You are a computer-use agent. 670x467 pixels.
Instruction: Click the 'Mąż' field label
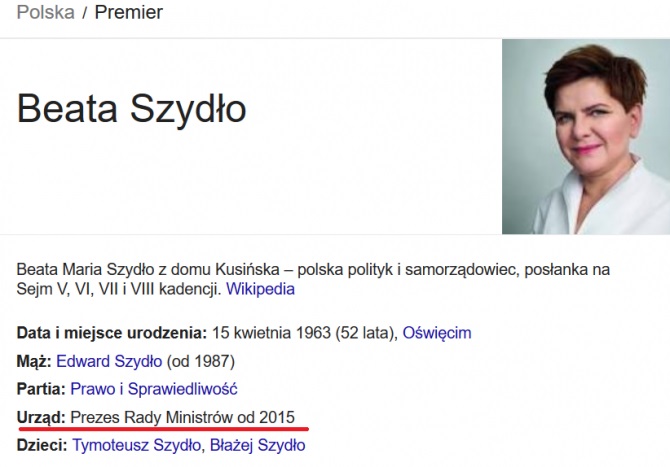[33, 360]
